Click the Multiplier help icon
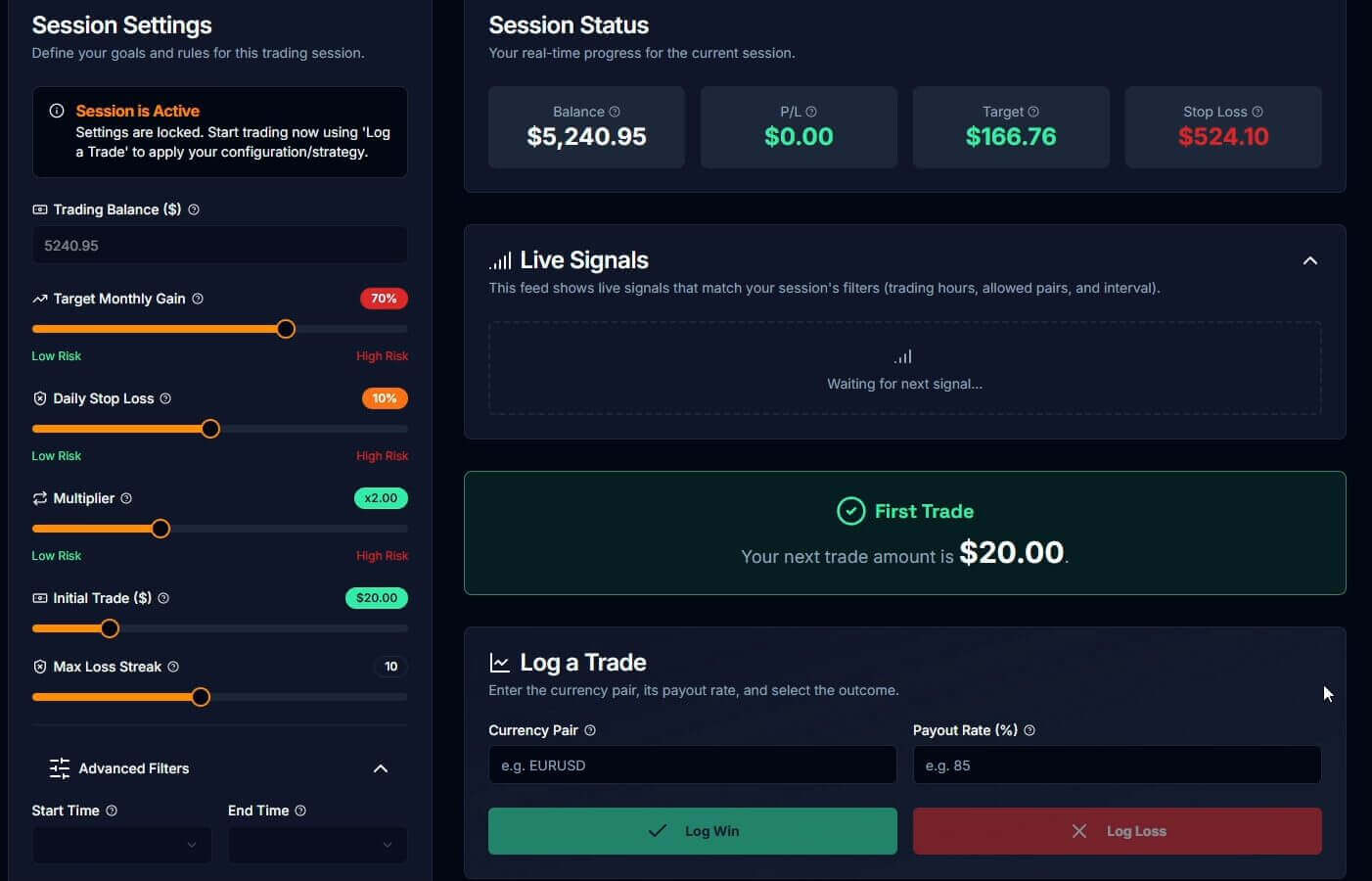Image resolution: width=1372 pixels, height=881 pixels. 126,498
